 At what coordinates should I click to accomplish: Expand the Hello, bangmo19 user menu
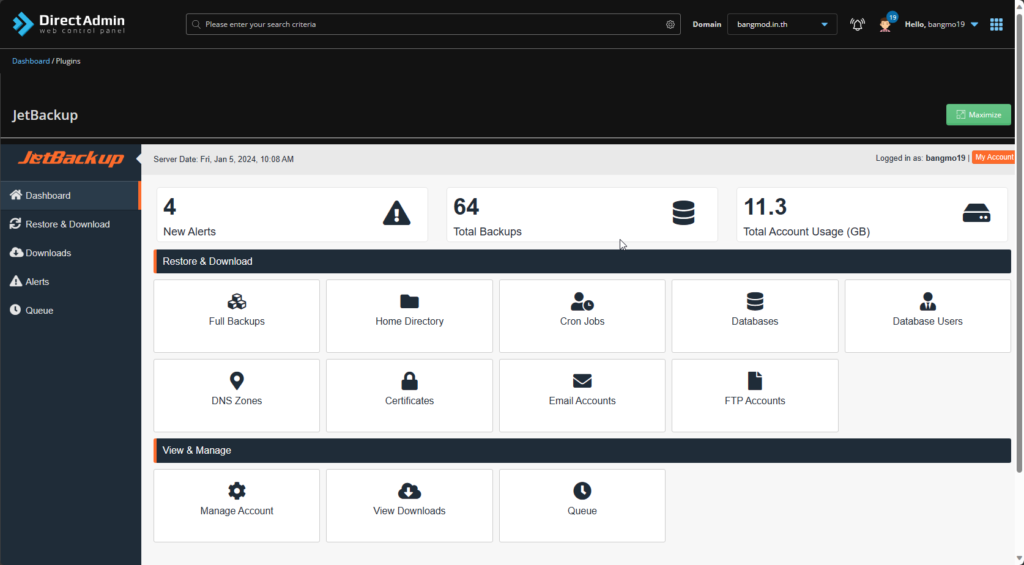click(x=941, y=24)
